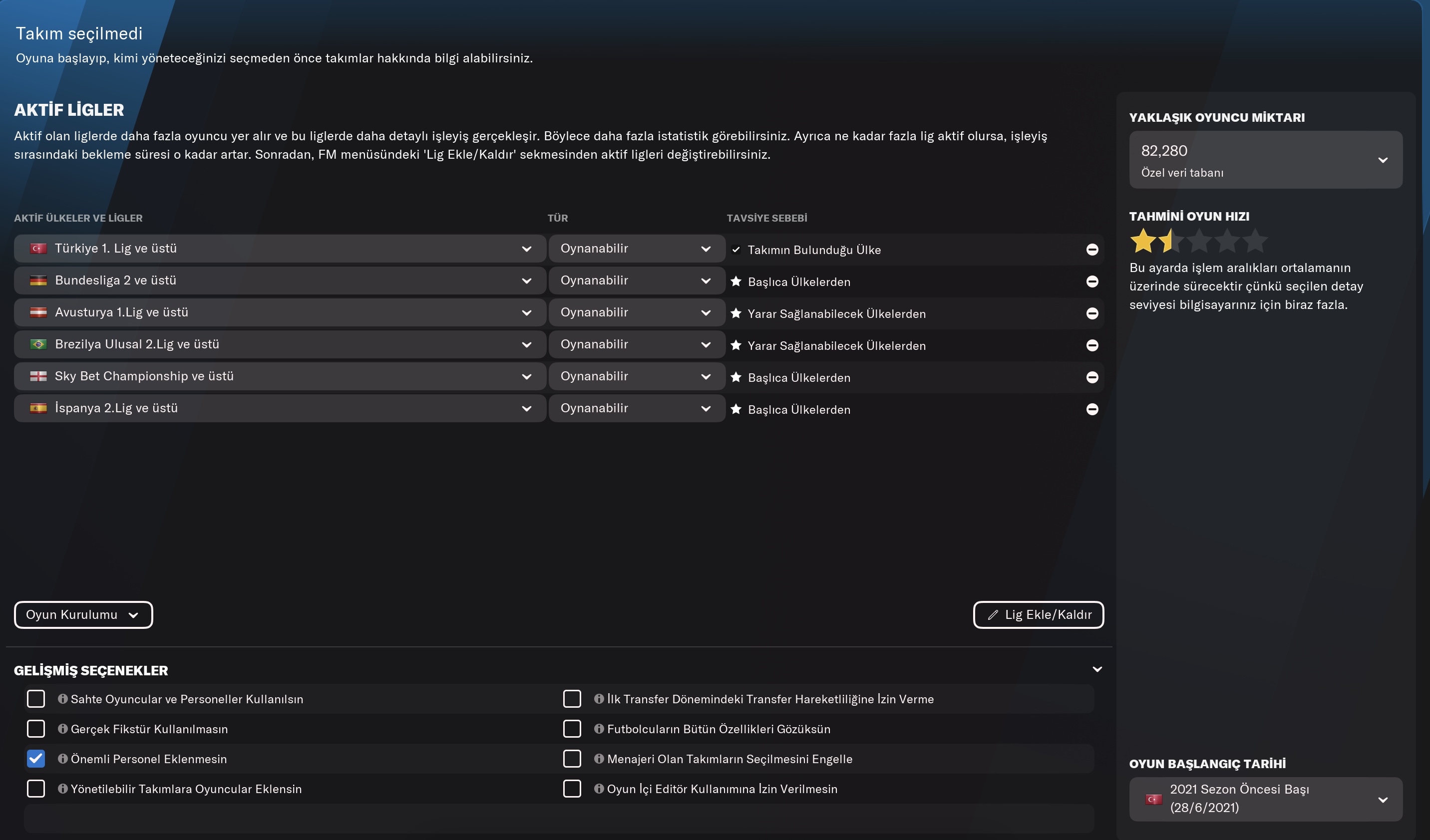
Task: Click the Austrian flag in Avusturya row
Action: pyautogui.click(x=38, y=312)
